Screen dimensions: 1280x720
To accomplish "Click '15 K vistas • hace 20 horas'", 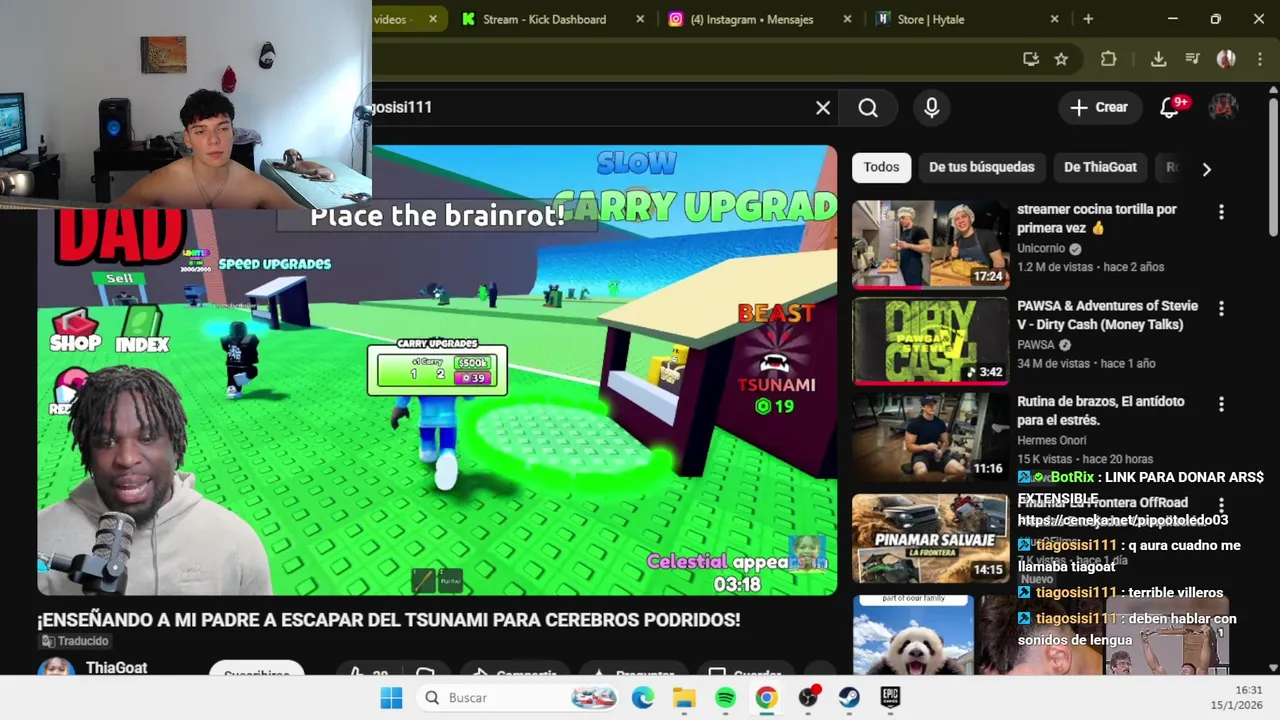I will (x=1085, y=459).
